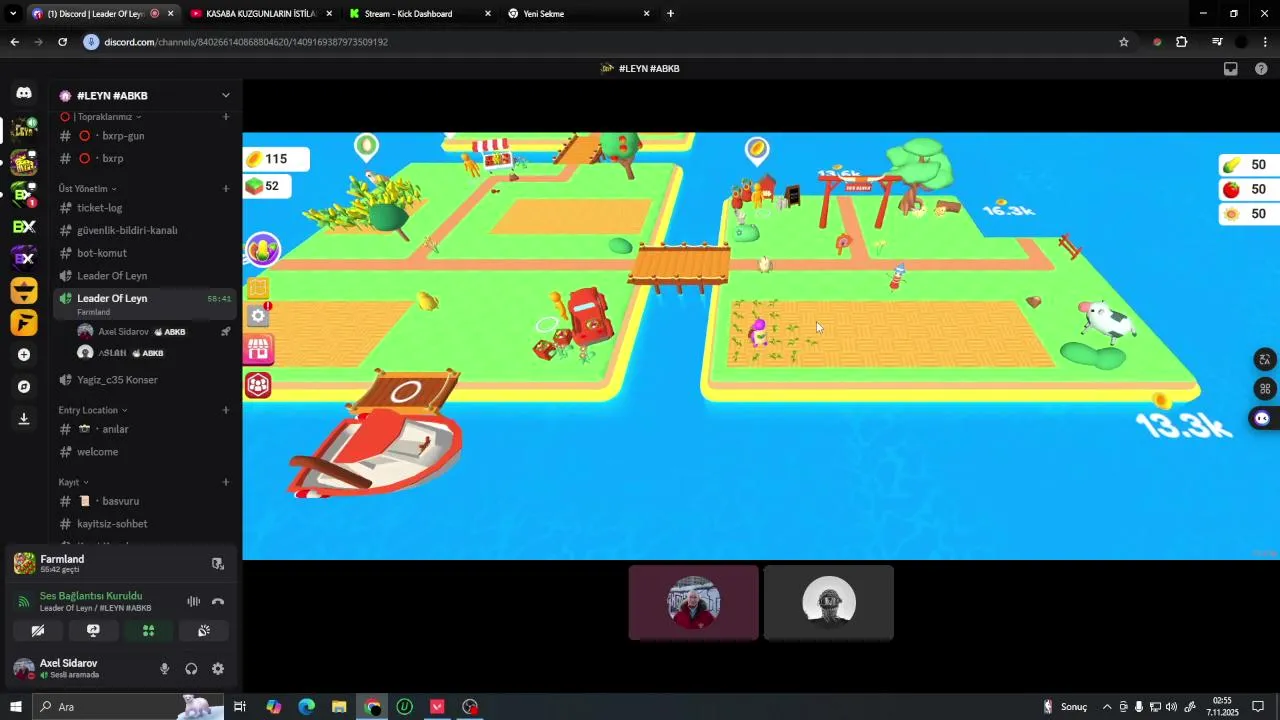
Task: Click the Discord logo button on right edge
Action: [x=1262, y=419]
